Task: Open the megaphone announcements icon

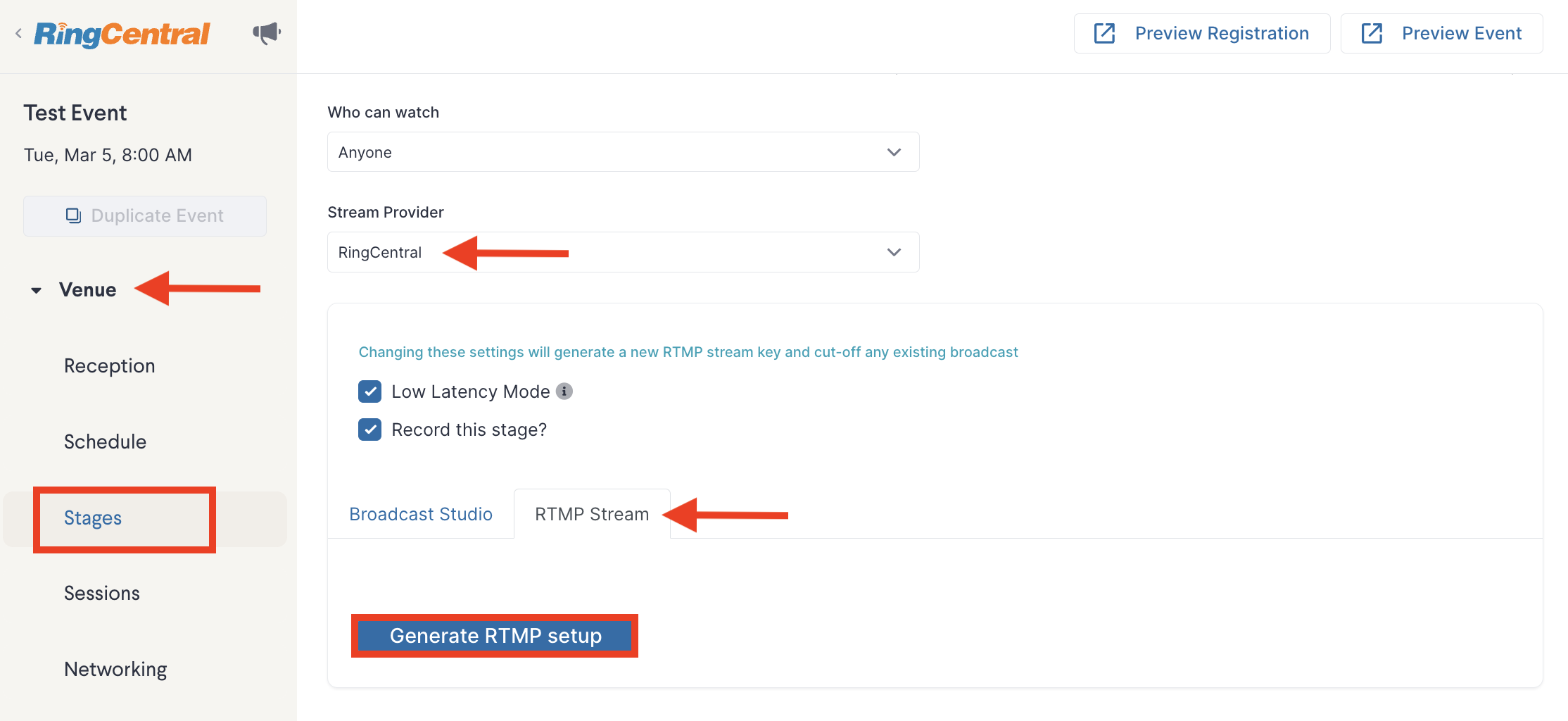Action: (x=267, y=32)
